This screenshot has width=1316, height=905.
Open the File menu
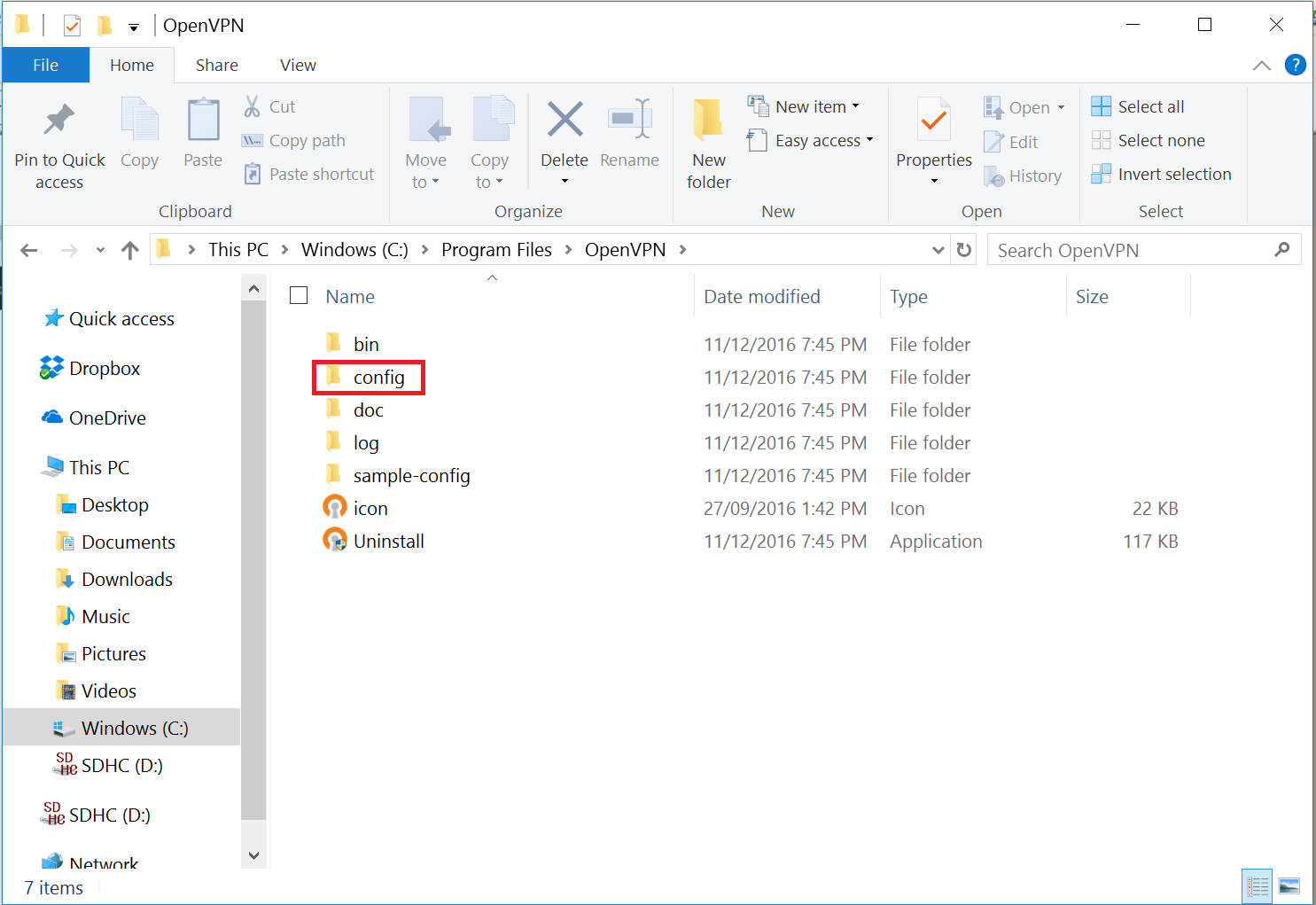point(45,66)
